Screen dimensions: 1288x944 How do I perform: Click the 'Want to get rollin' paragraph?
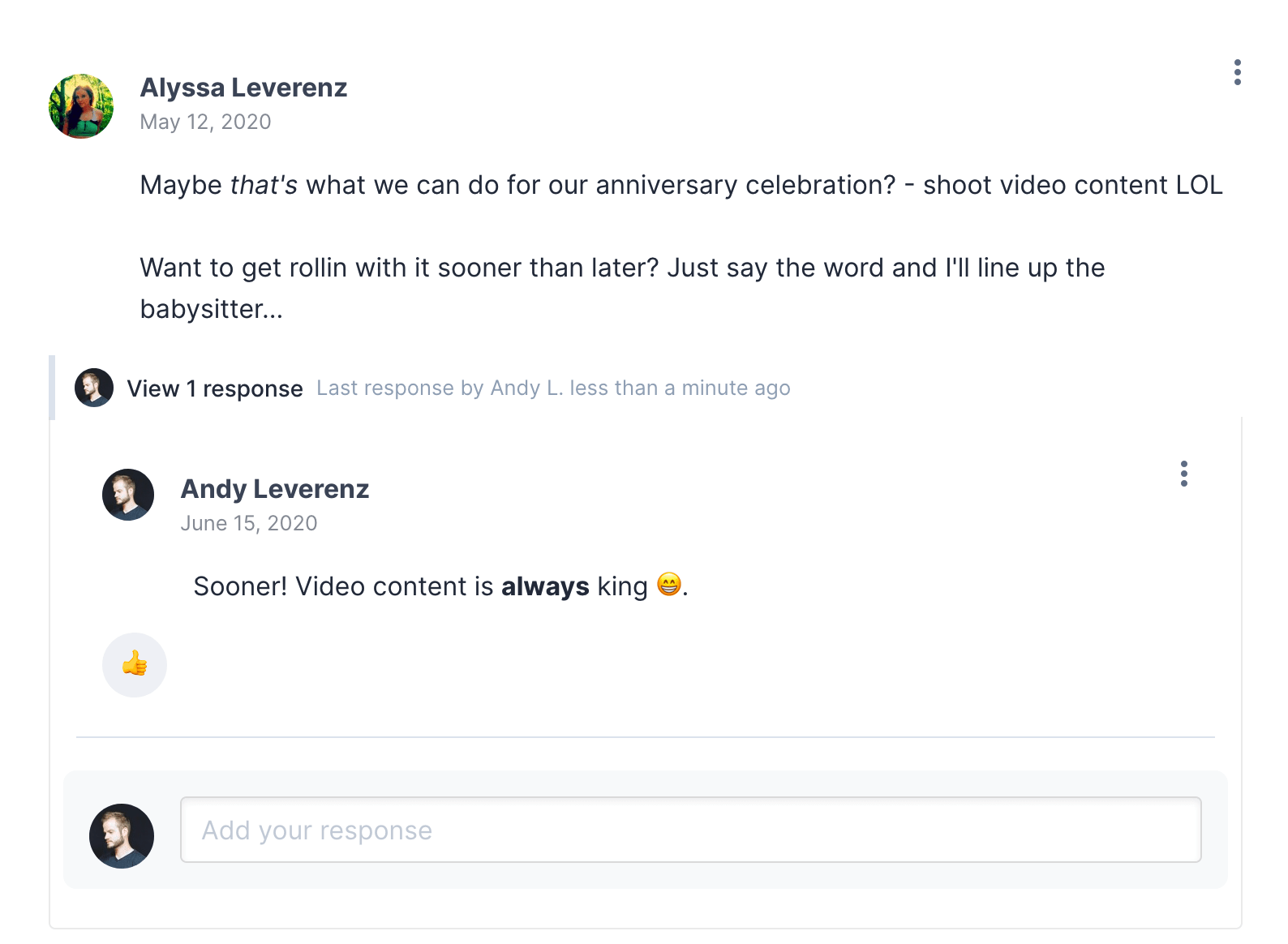click(x=621, y=268)
